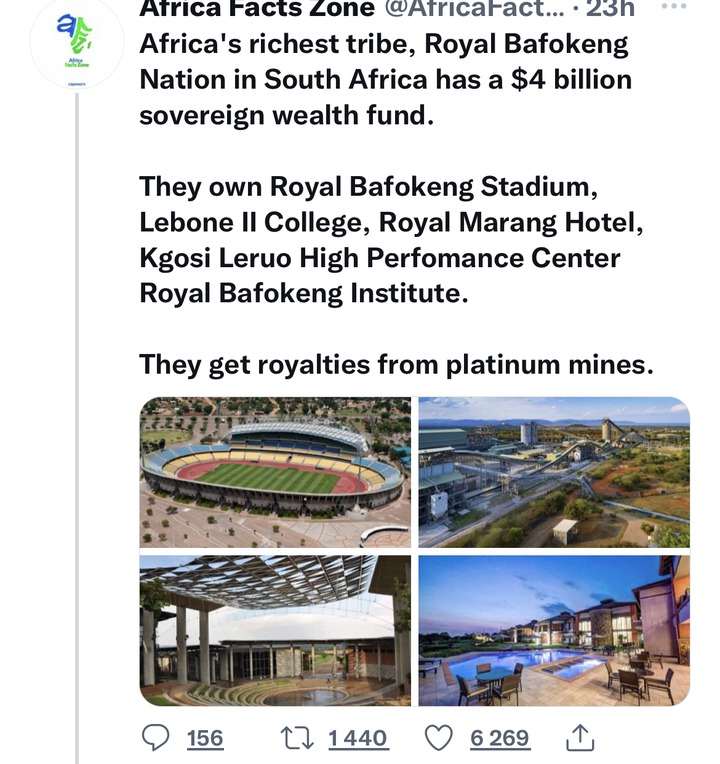Select the tweet text about Royal Bafokeng Nation
This screenshot has width=720, height=764.
click(x=385, y=79)
